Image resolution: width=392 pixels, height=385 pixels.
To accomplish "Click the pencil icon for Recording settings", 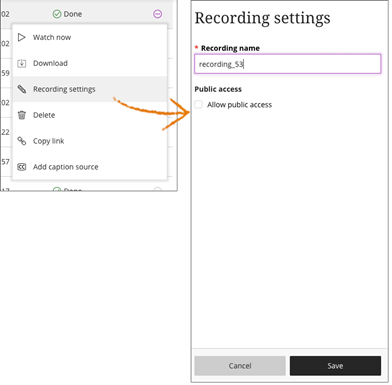I will pos(22,89).
